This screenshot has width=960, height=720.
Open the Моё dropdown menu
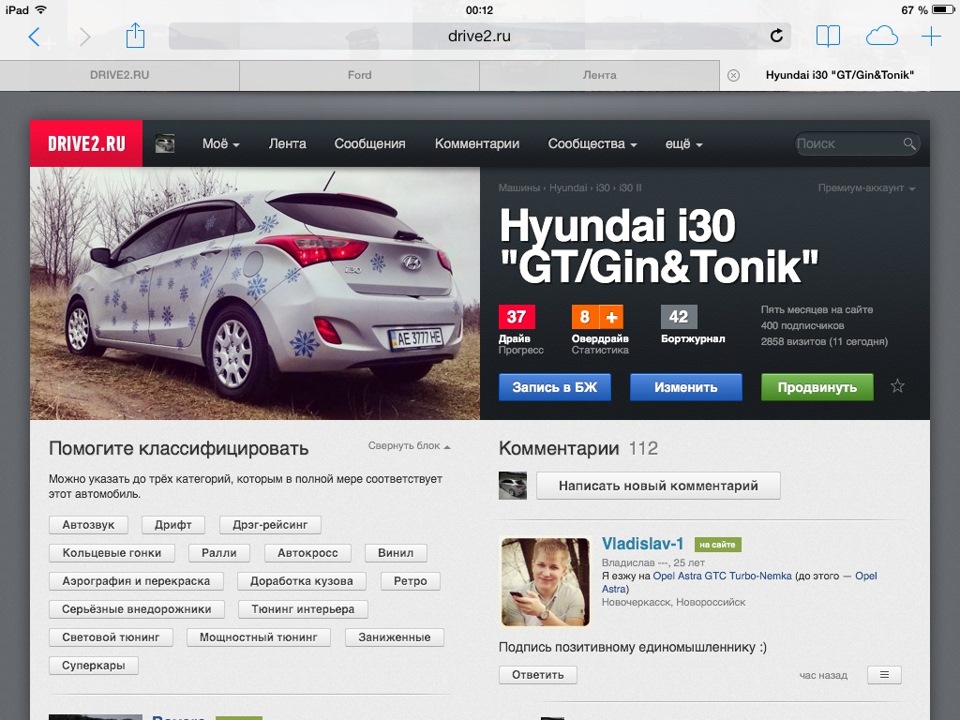[x=220, y=144]
